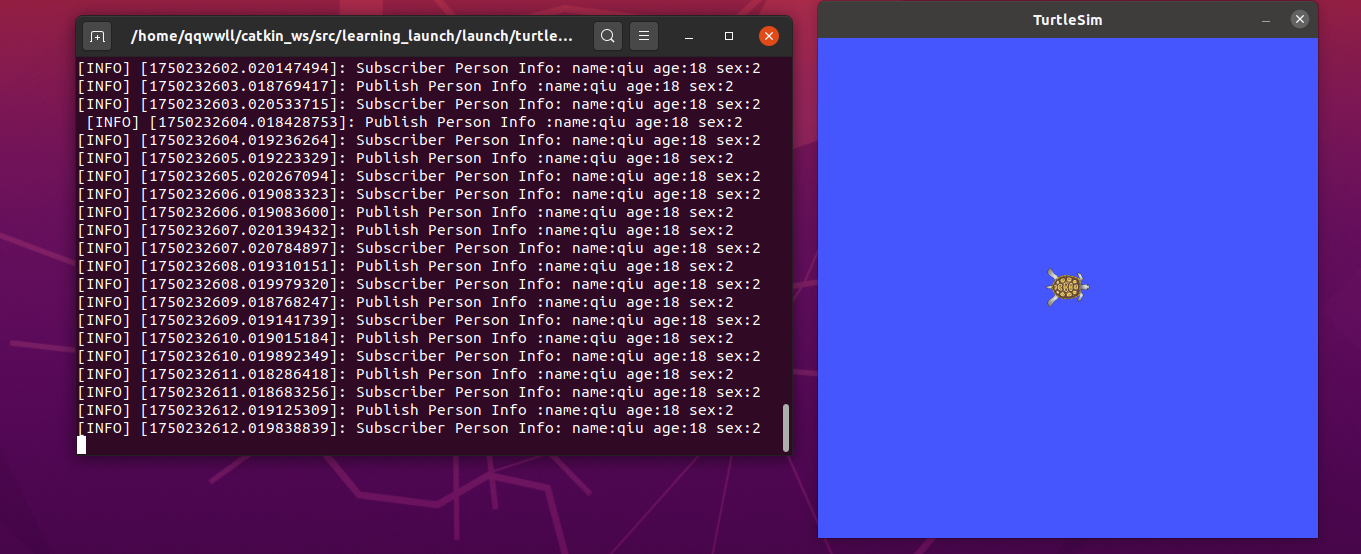
Task: Minimize the TurtleSim window
Action: pyautogui.click(x=1266, y=20)
